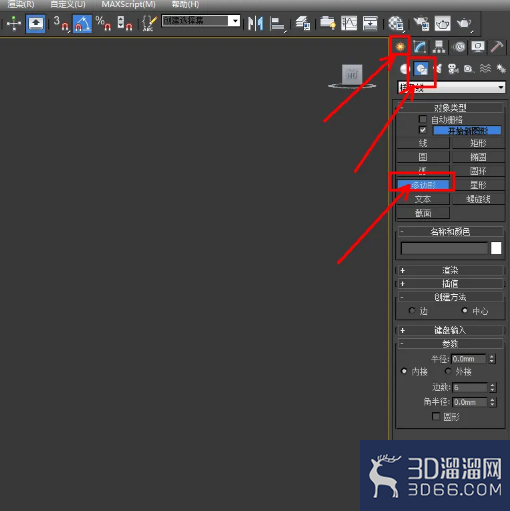Click the 边数 spinner arrows
This screenshot has height=511, width=510.
[x=492, y=388]
